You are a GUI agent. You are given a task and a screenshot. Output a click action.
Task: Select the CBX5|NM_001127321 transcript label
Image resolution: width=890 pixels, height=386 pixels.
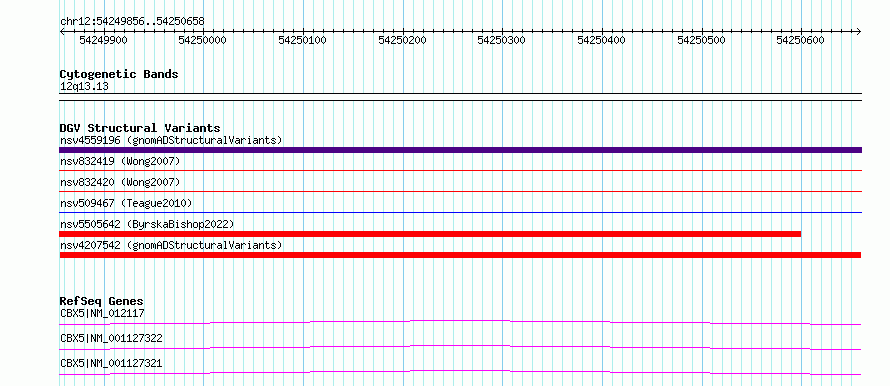coord(111,363)
